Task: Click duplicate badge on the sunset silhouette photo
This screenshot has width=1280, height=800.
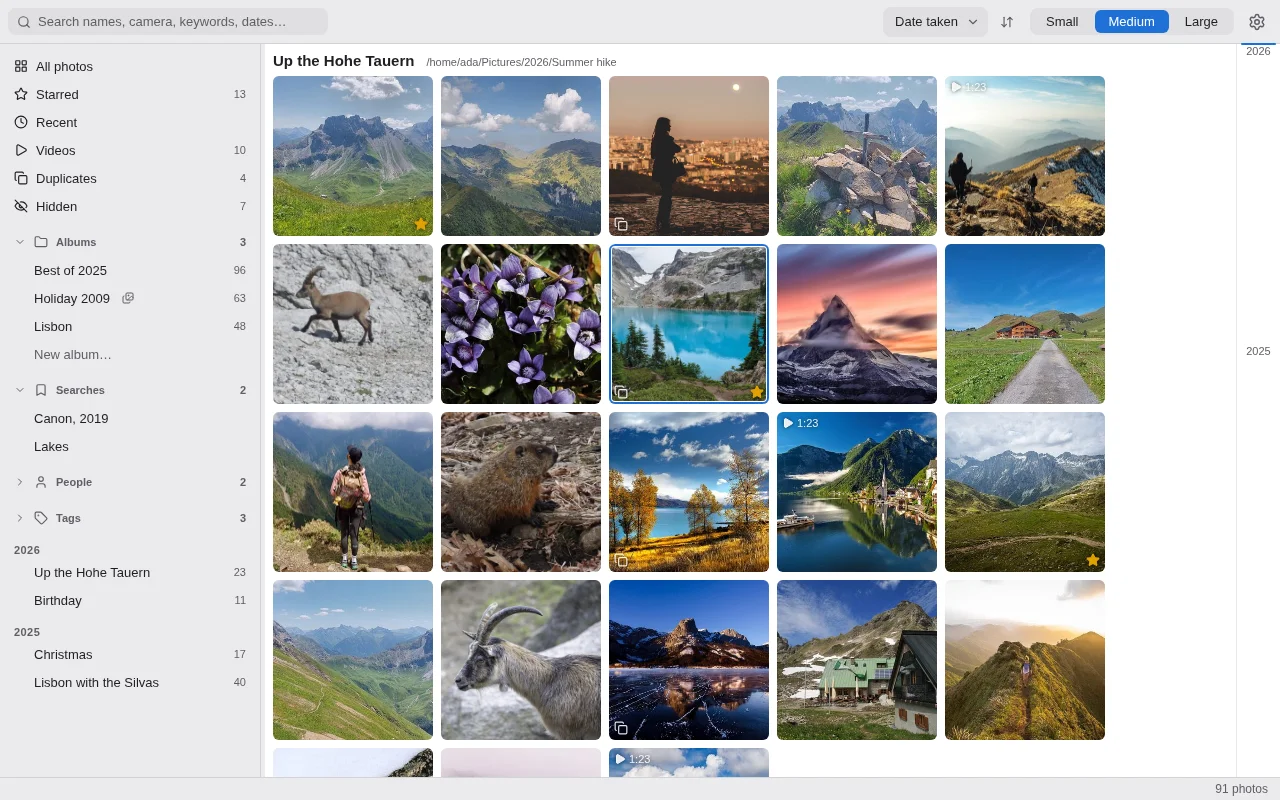Action: (621, 224)
